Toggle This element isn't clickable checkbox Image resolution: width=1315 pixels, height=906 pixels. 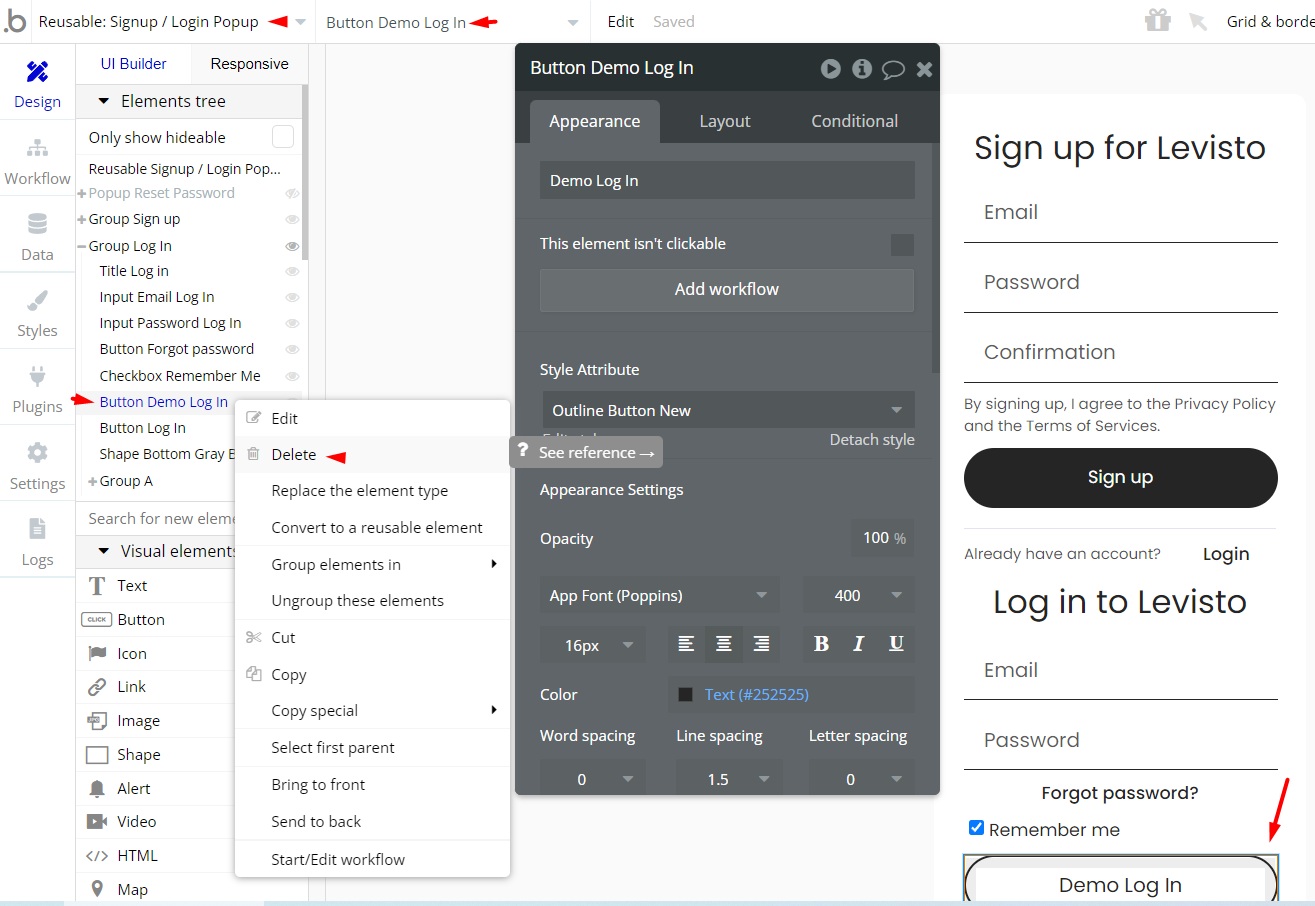[902, 245]
